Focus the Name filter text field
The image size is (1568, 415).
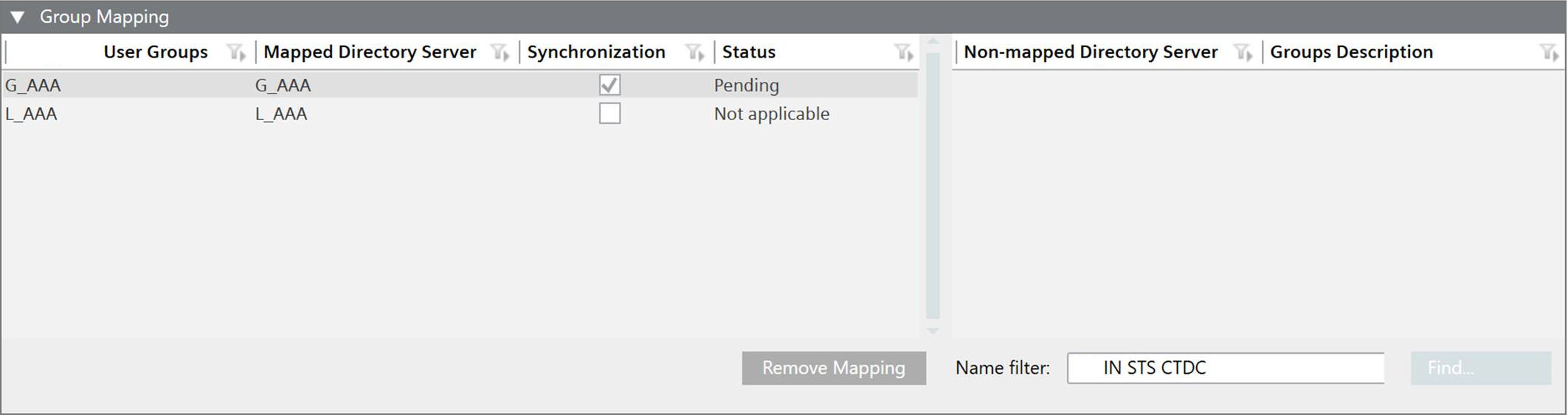[x=1225, y=368]
